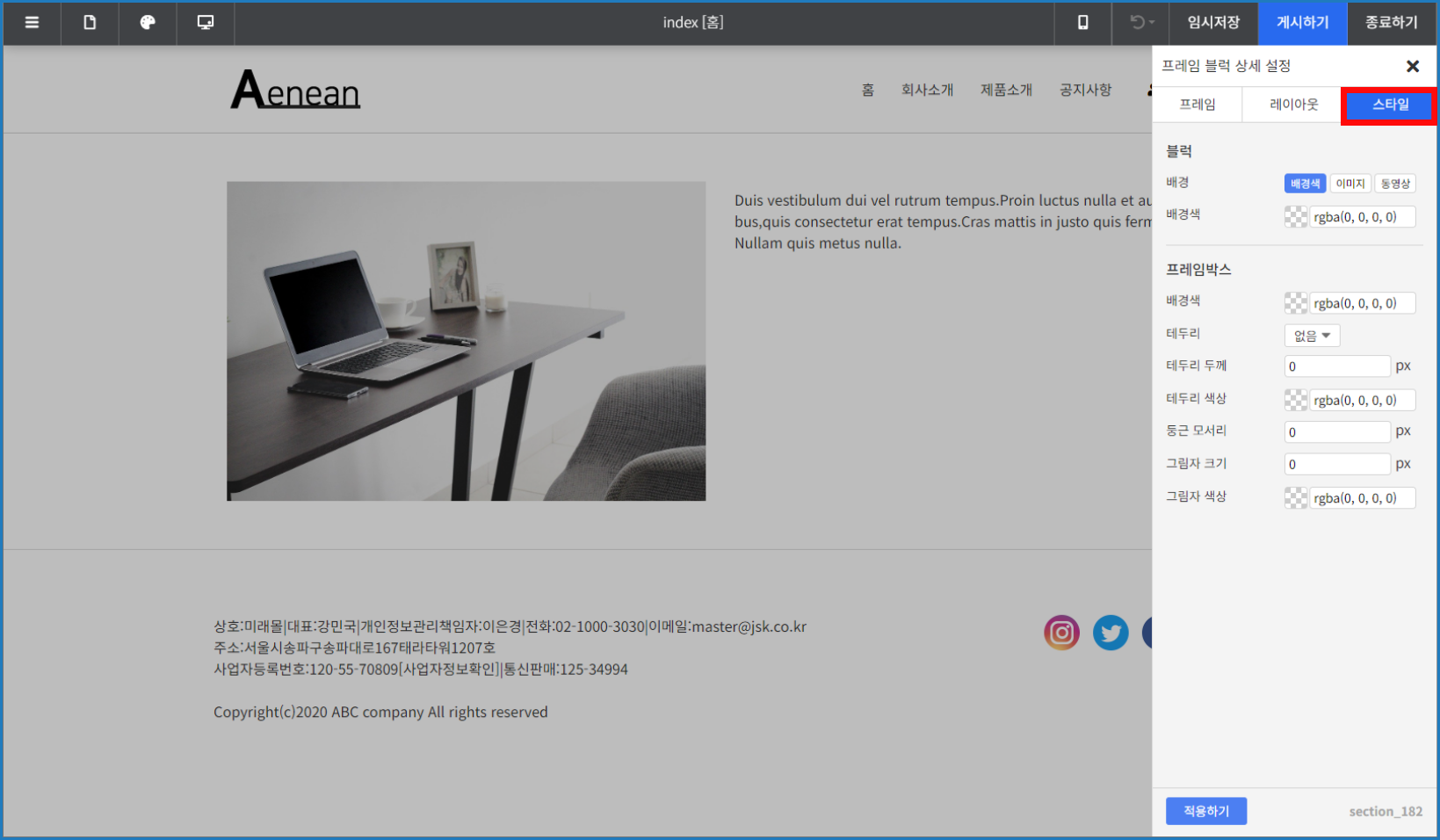Click the 적용하기 apply button
1440x840 pixels.
(1205, 811)
